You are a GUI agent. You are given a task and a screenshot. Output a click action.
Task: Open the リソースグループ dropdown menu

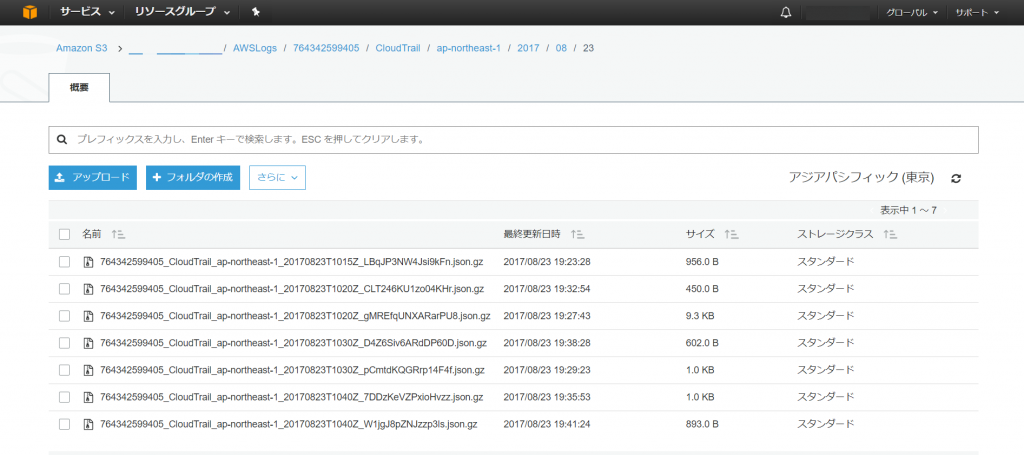pos(182,12)
